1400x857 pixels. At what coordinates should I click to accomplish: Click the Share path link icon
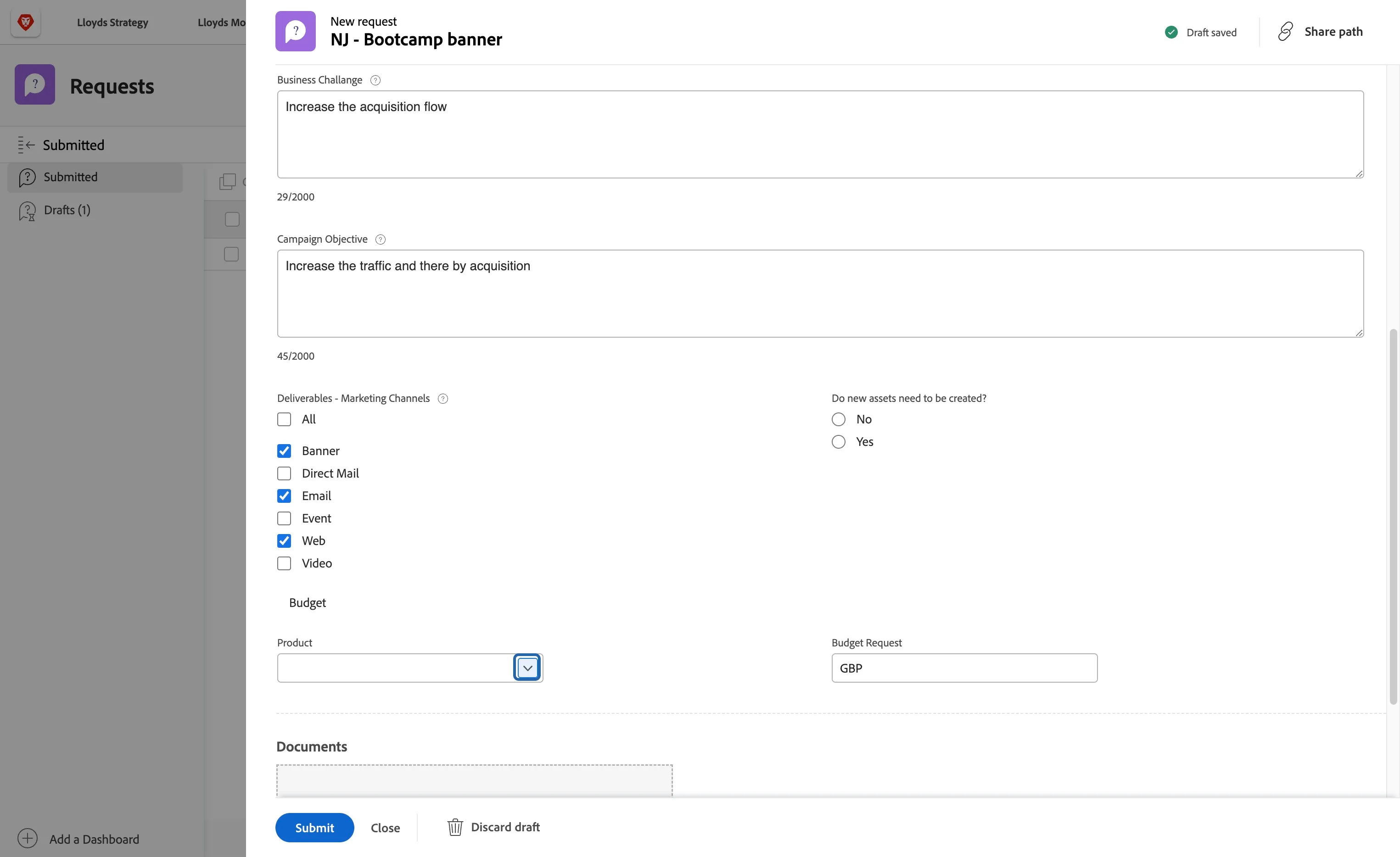1285,32
